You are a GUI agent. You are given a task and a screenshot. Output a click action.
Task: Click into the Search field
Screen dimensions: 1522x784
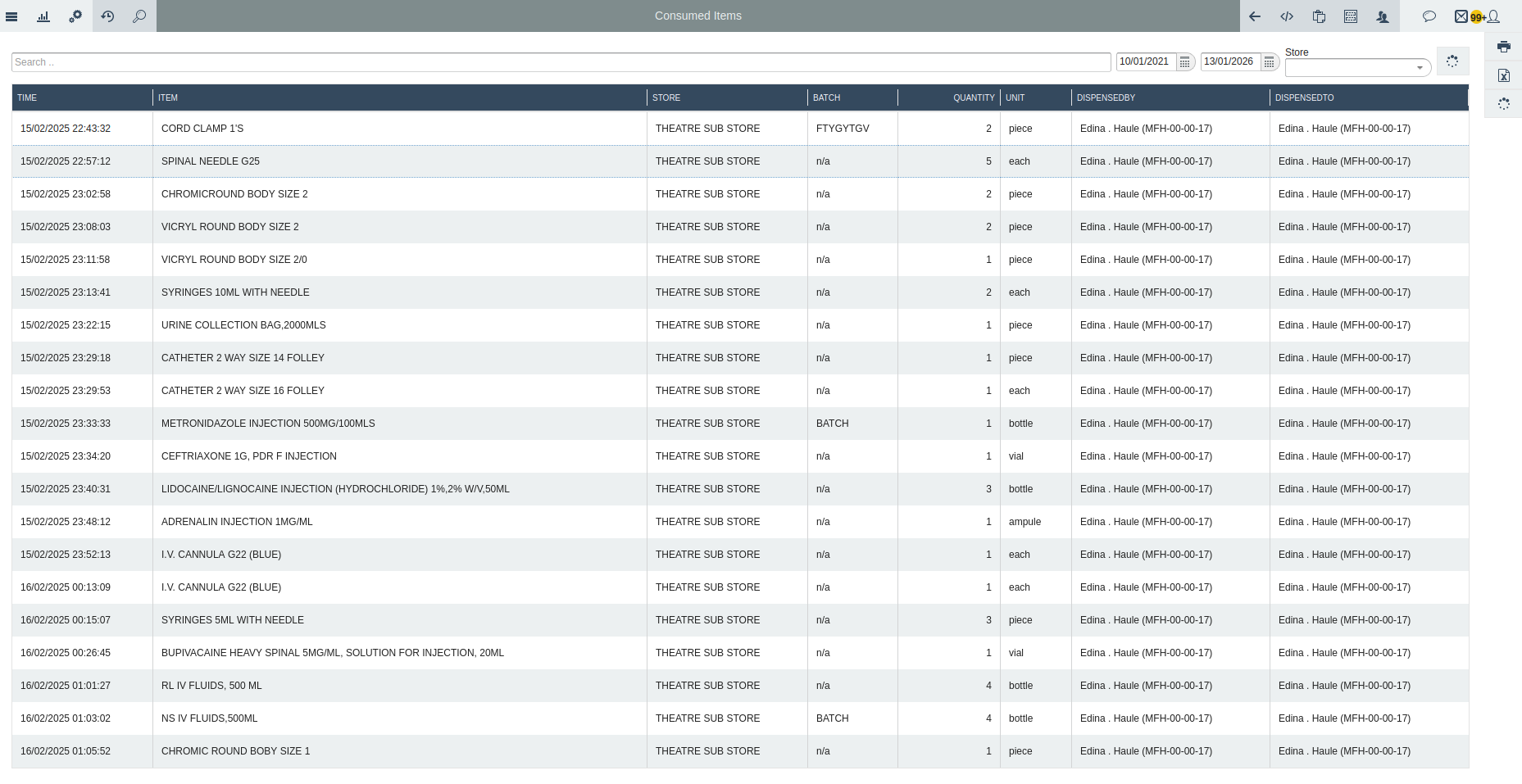(561, 62)
